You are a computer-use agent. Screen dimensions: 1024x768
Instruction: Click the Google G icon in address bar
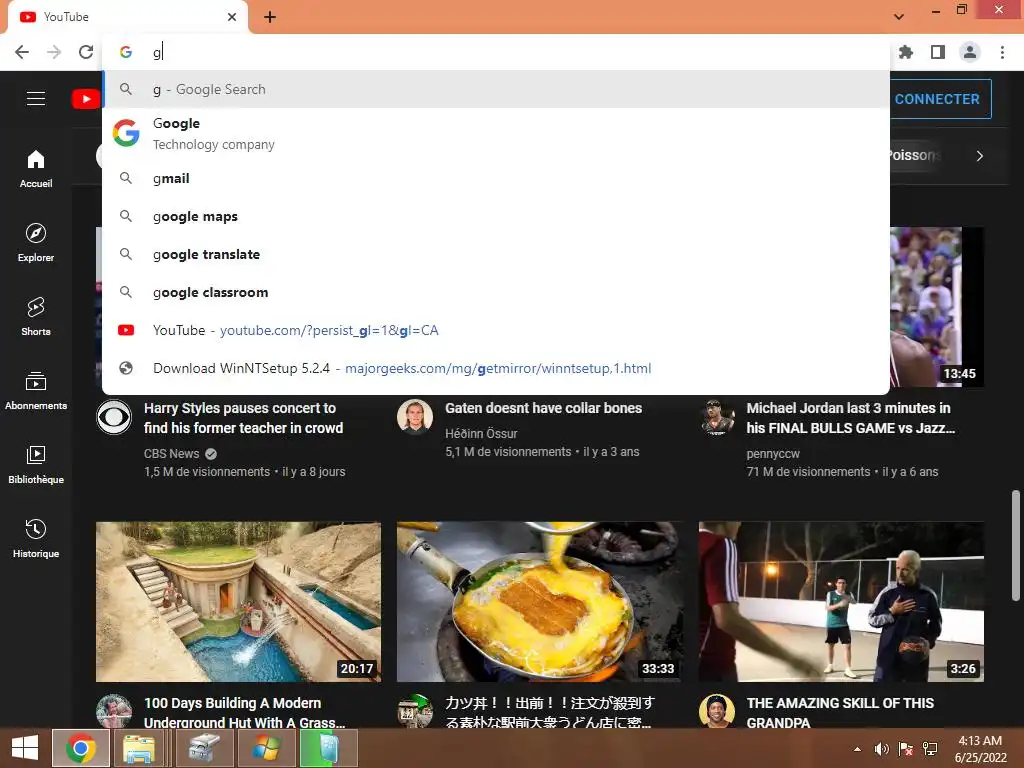click(x=126, y=52)
